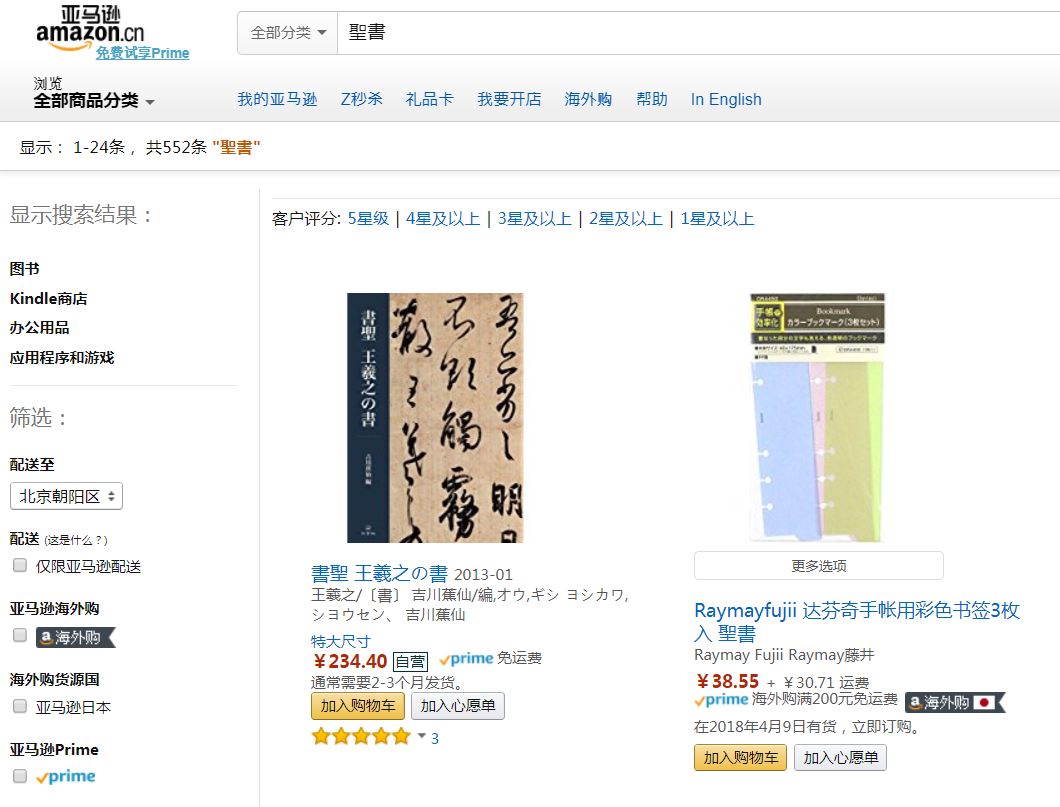Open the Raymayfujii 达芬奇手帐用彩色书签 product title
1060x807 pixels.
857,622
